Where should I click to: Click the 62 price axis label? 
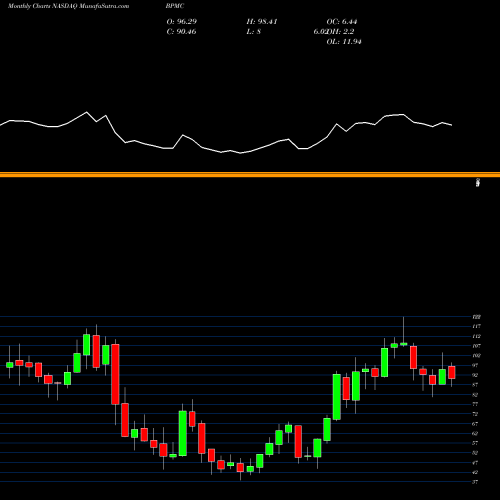(475, 434)
